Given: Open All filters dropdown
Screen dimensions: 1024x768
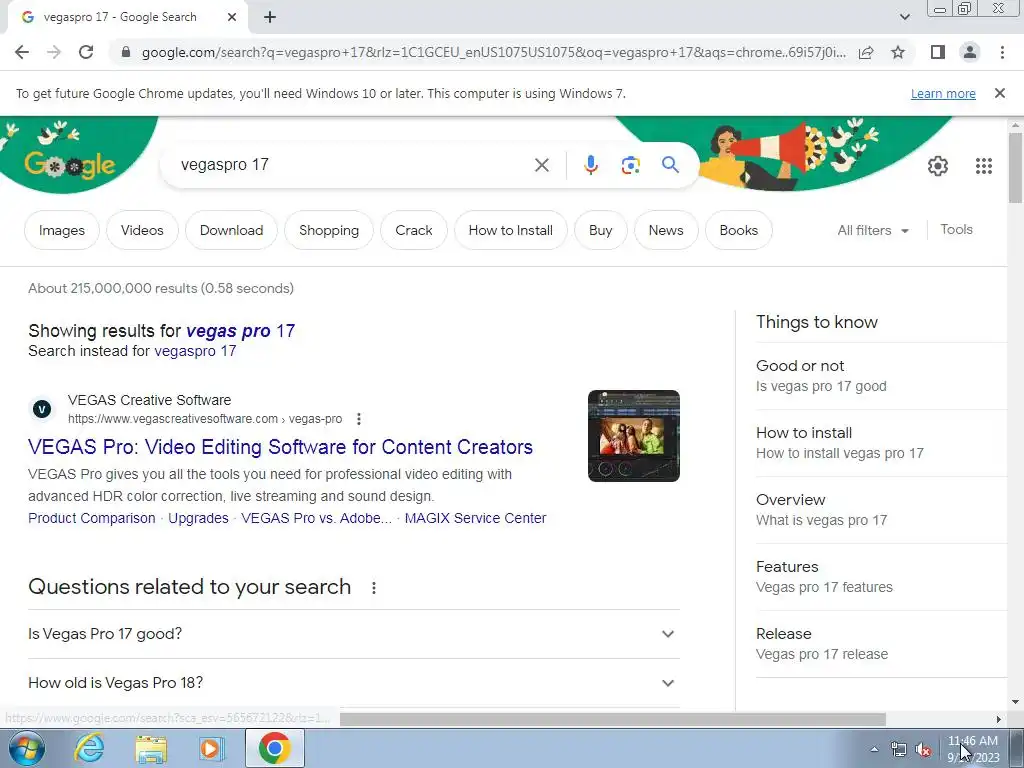Looking at the screenshot, I should point(873,230).
